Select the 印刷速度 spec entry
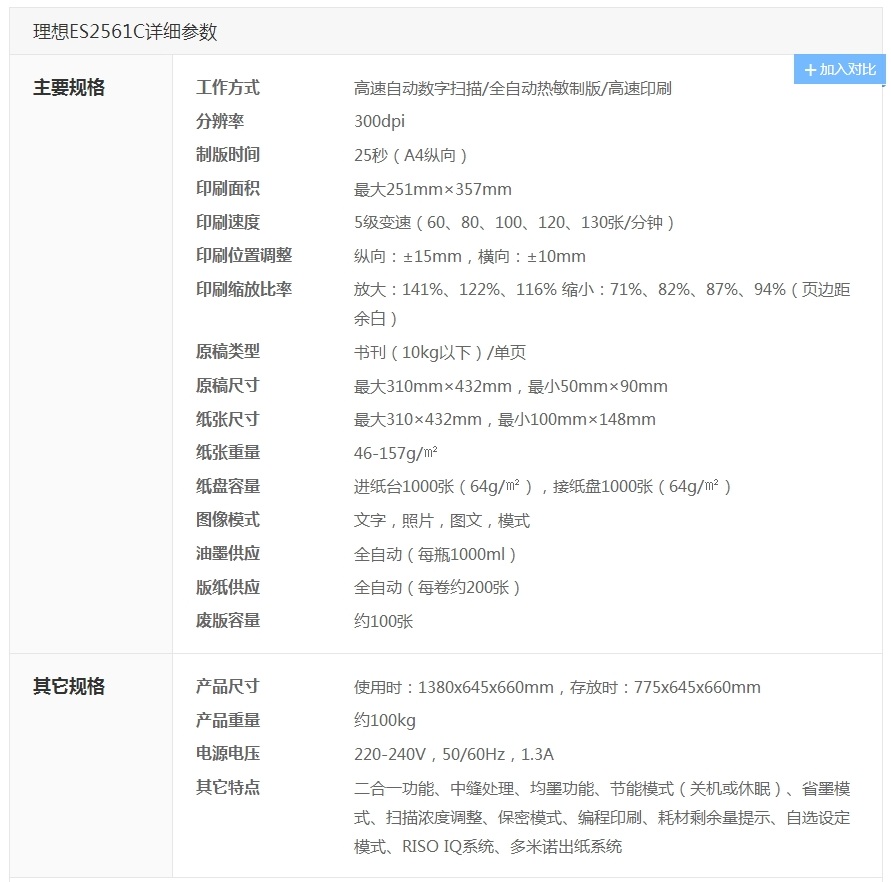Screen dimensions: 891x882 (x=227, y=222)
